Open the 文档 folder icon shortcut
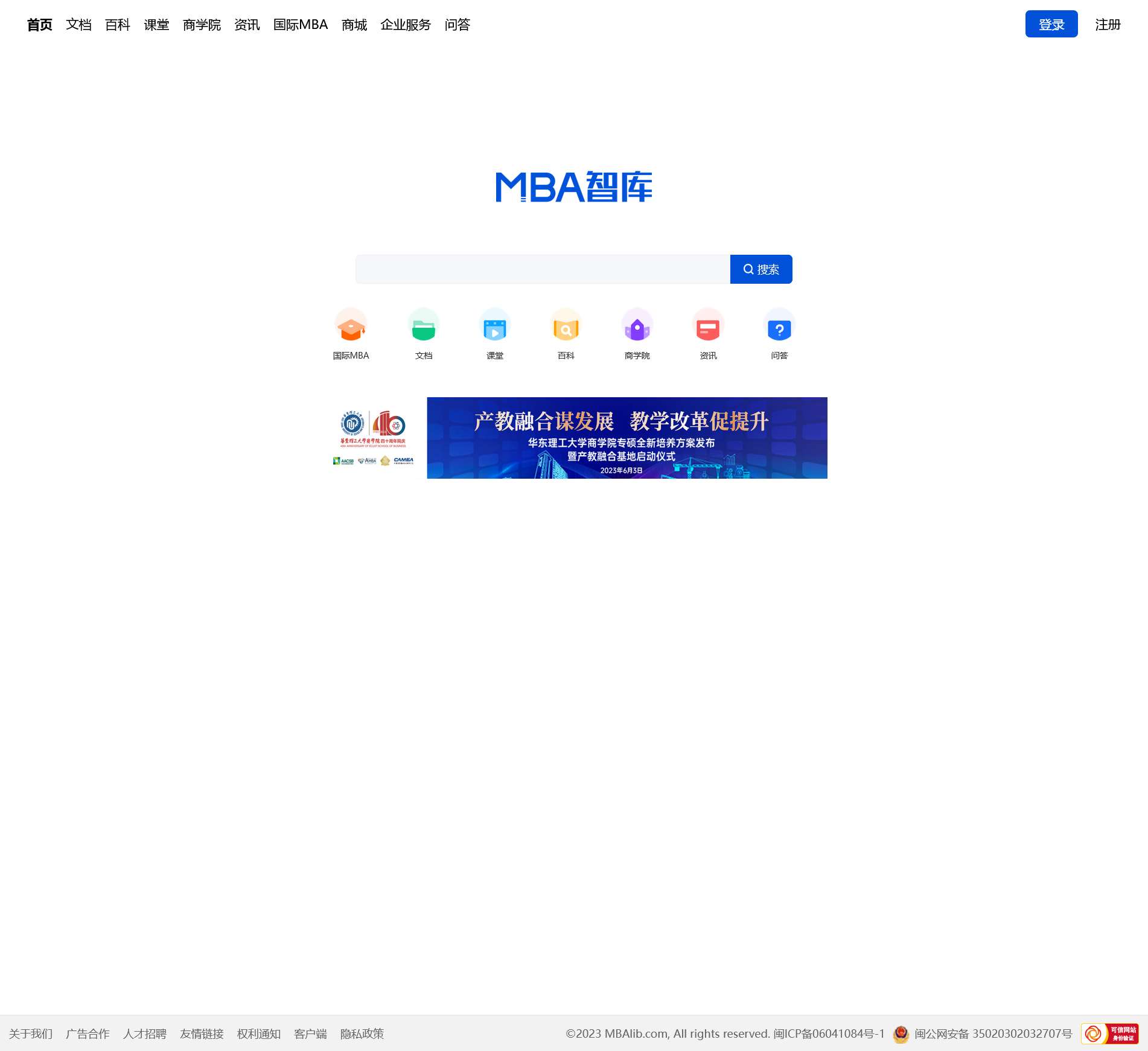The width and height of the screenshot is (1148, 1051). tap(423, 327)
